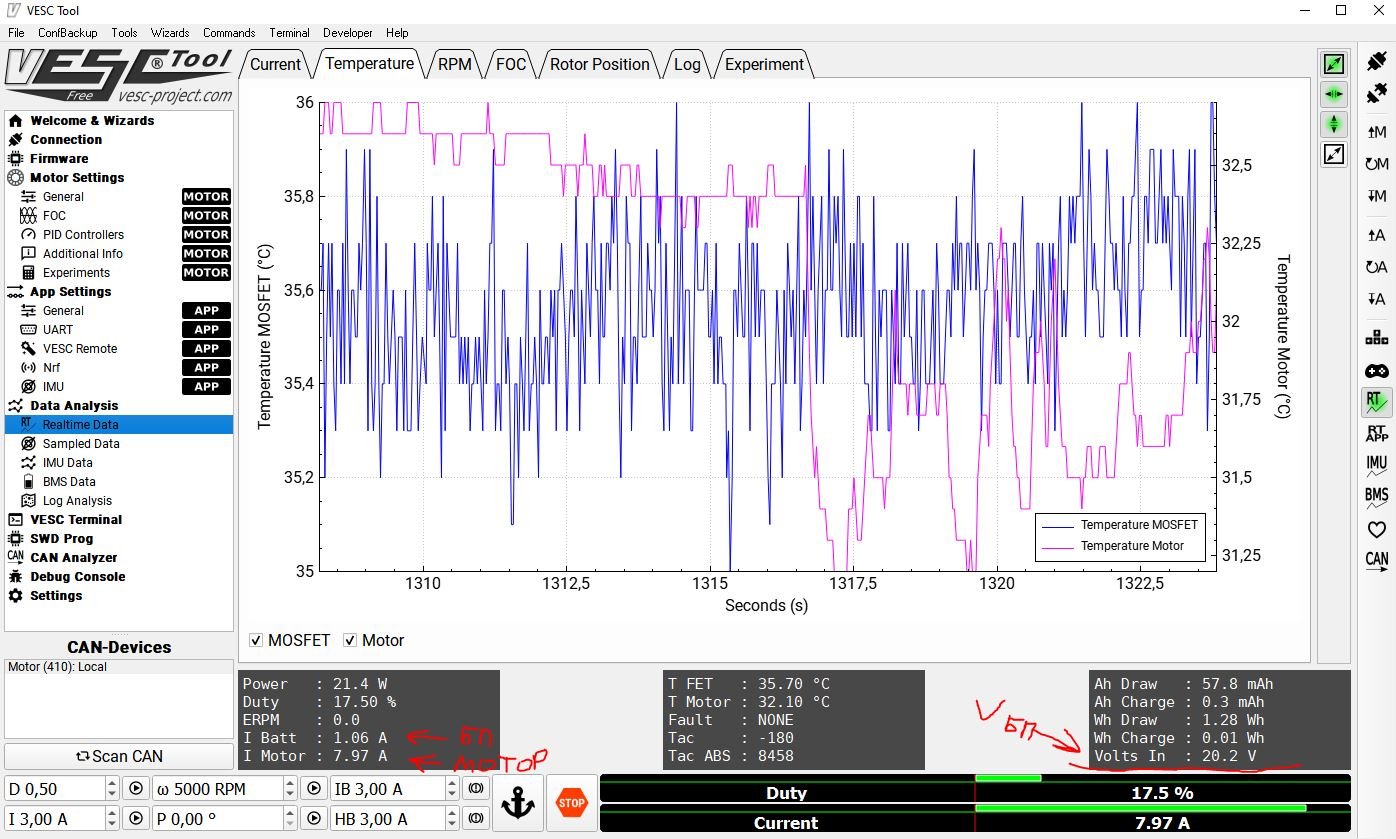1396x839 pixels.
Task: Uncheck the MOSFET checkbox
Action: click(257, 640)
